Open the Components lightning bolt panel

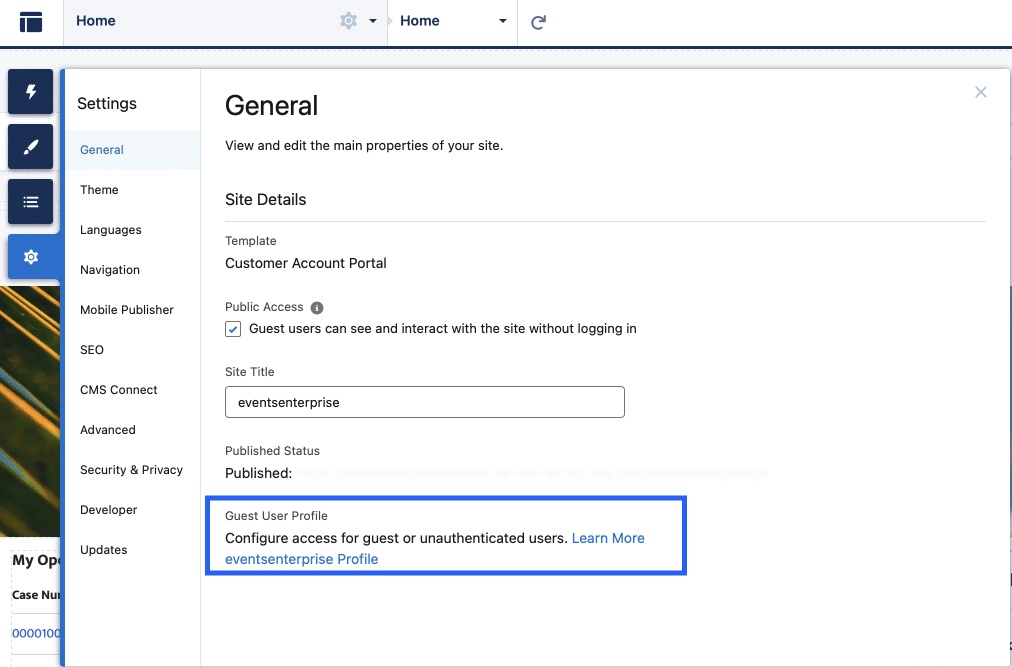(x=31, y=92)
